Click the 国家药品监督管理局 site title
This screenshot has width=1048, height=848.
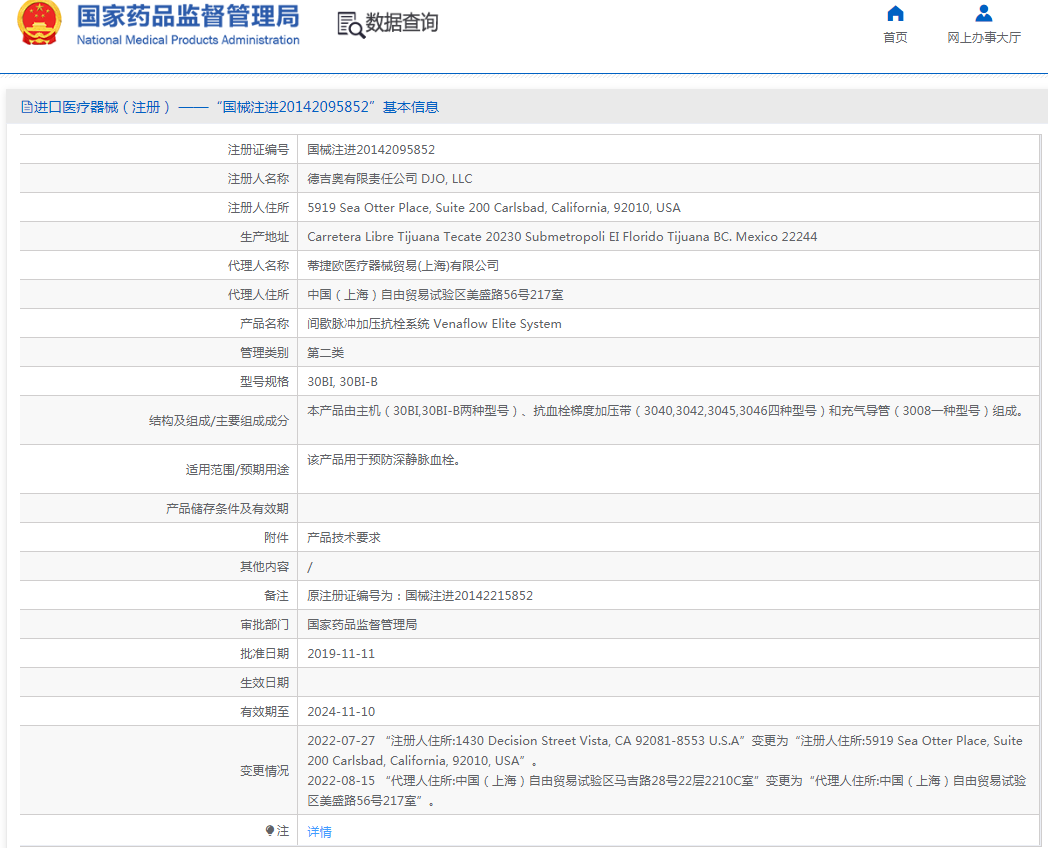(x=188, y=16)
